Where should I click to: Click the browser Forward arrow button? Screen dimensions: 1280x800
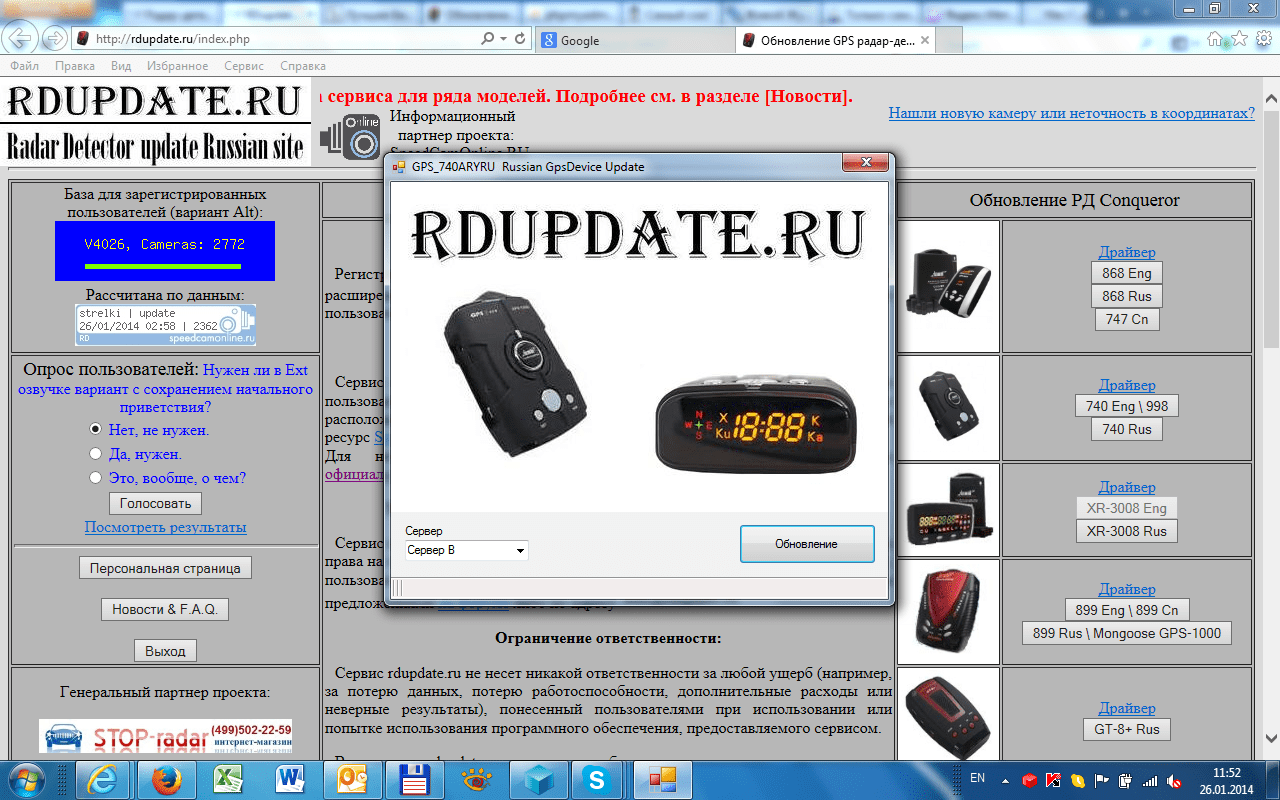(x=54, y=39)
